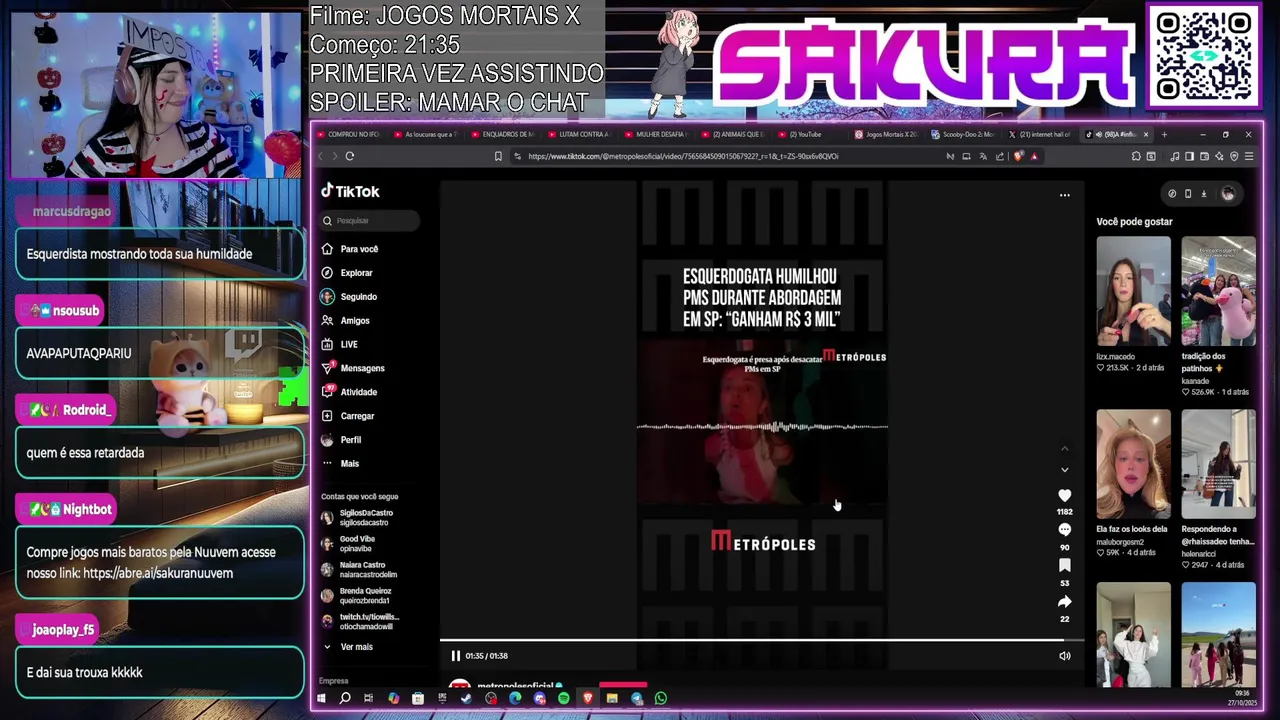
Task: Open the three-dot video options menu
Action: pyautogui.click(x=1064, y=195)
